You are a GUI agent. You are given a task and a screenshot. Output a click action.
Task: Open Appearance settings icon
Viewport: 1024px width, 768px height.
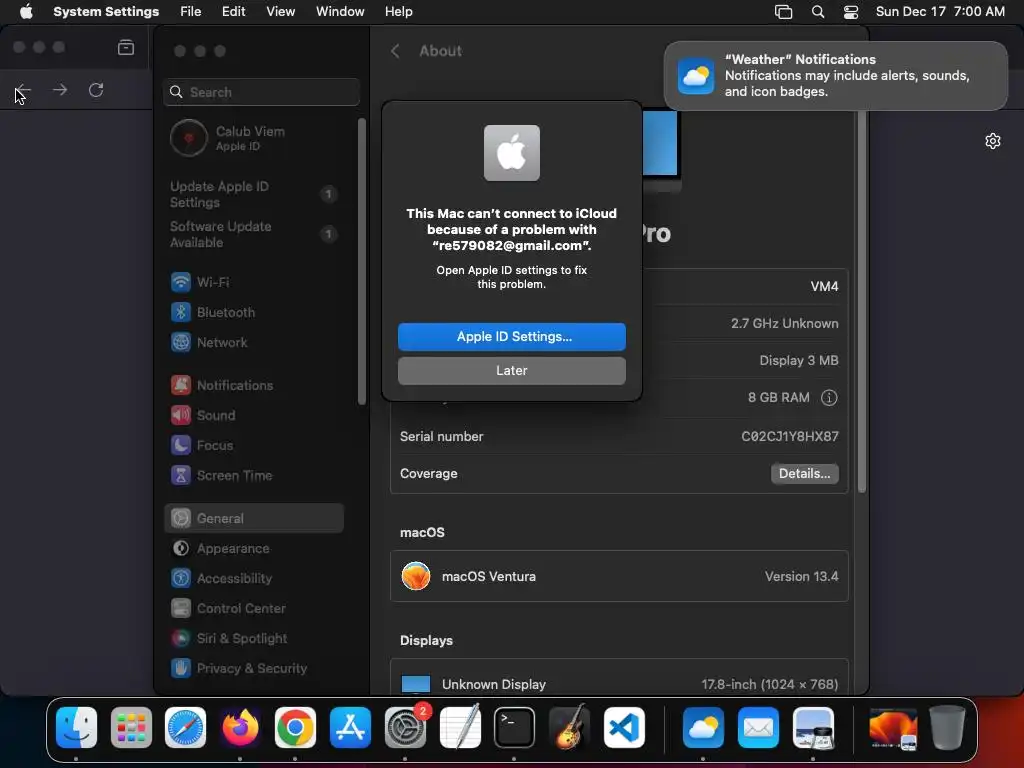pos(181,549)
